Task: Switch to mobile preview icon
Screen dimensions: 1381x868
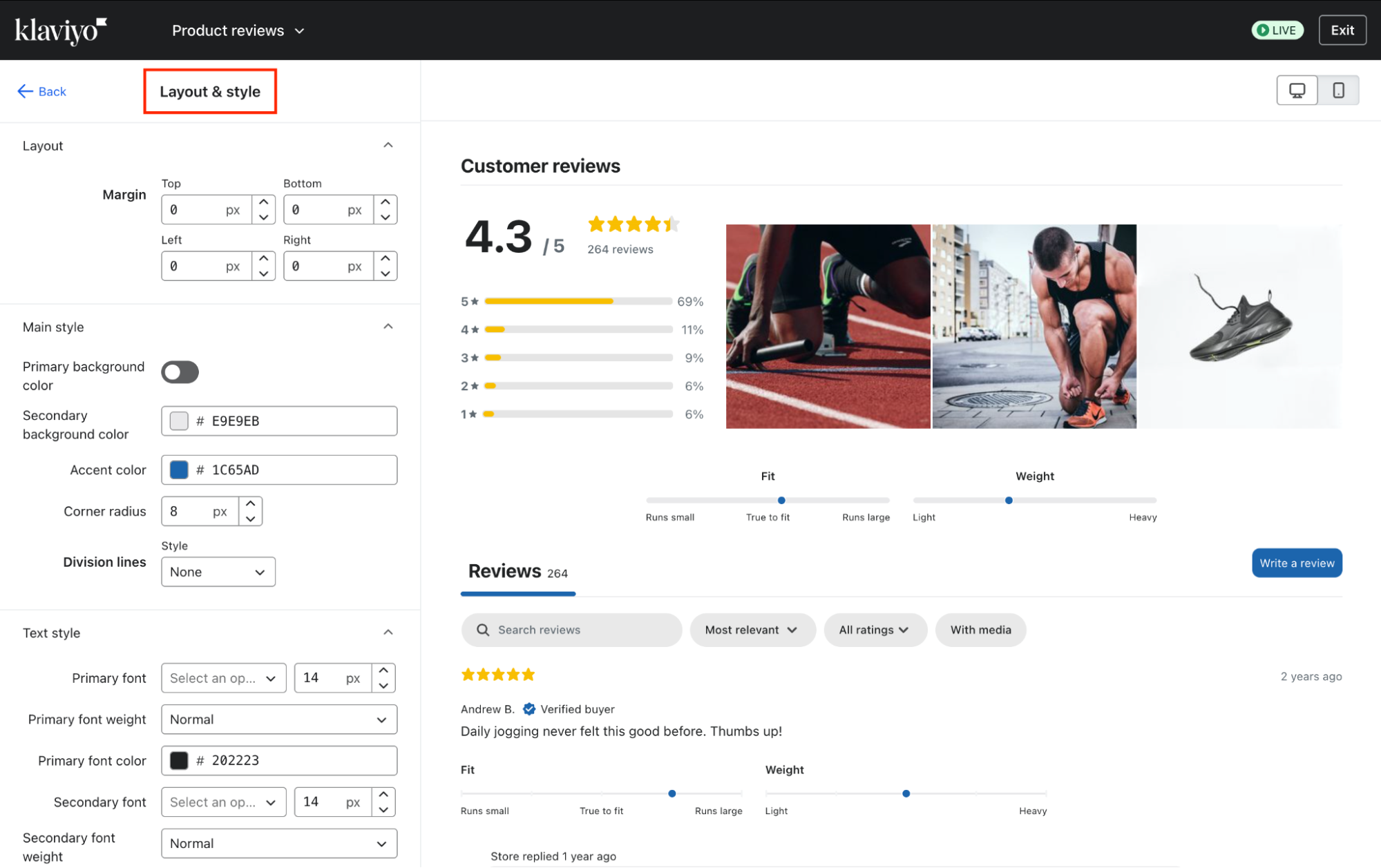Action: [1338, 90]
